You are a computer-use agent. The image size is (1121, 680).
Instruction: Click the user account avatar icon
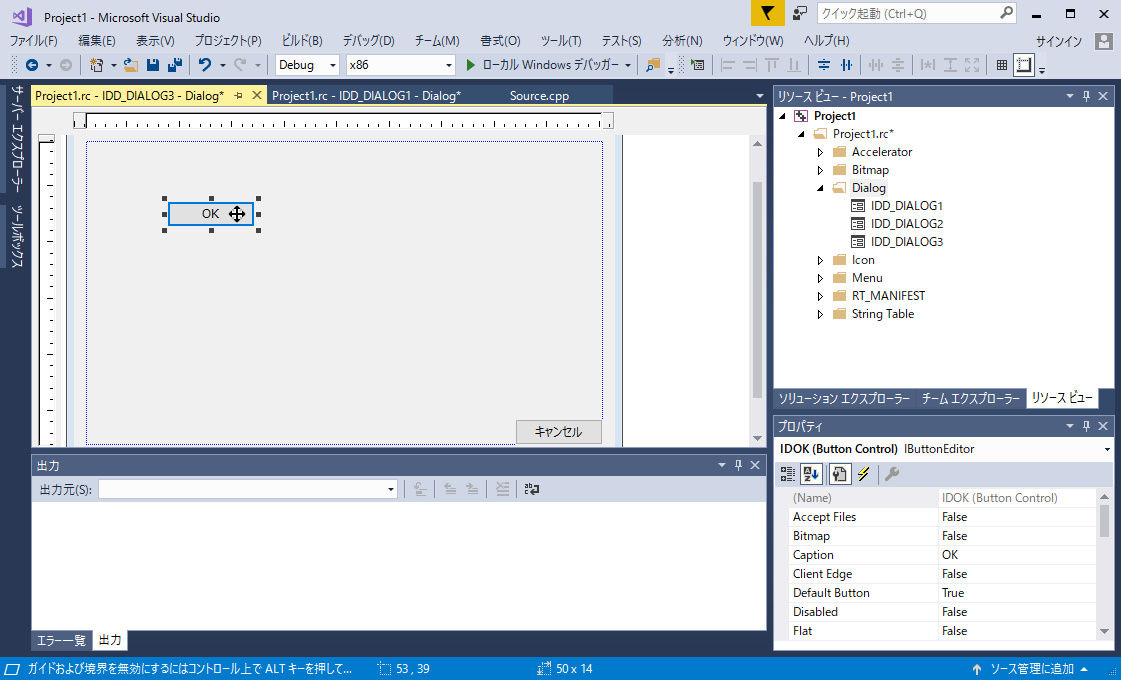1104,41
